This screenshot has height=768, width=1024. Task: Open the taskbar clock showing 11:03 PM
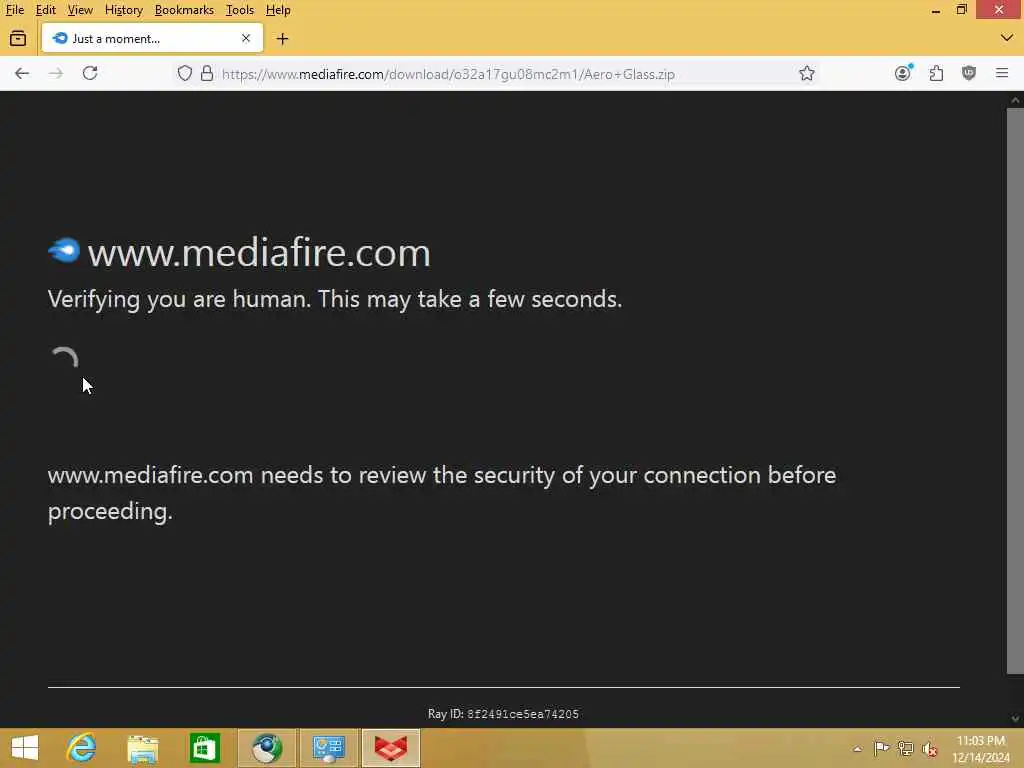pos(980,748)
